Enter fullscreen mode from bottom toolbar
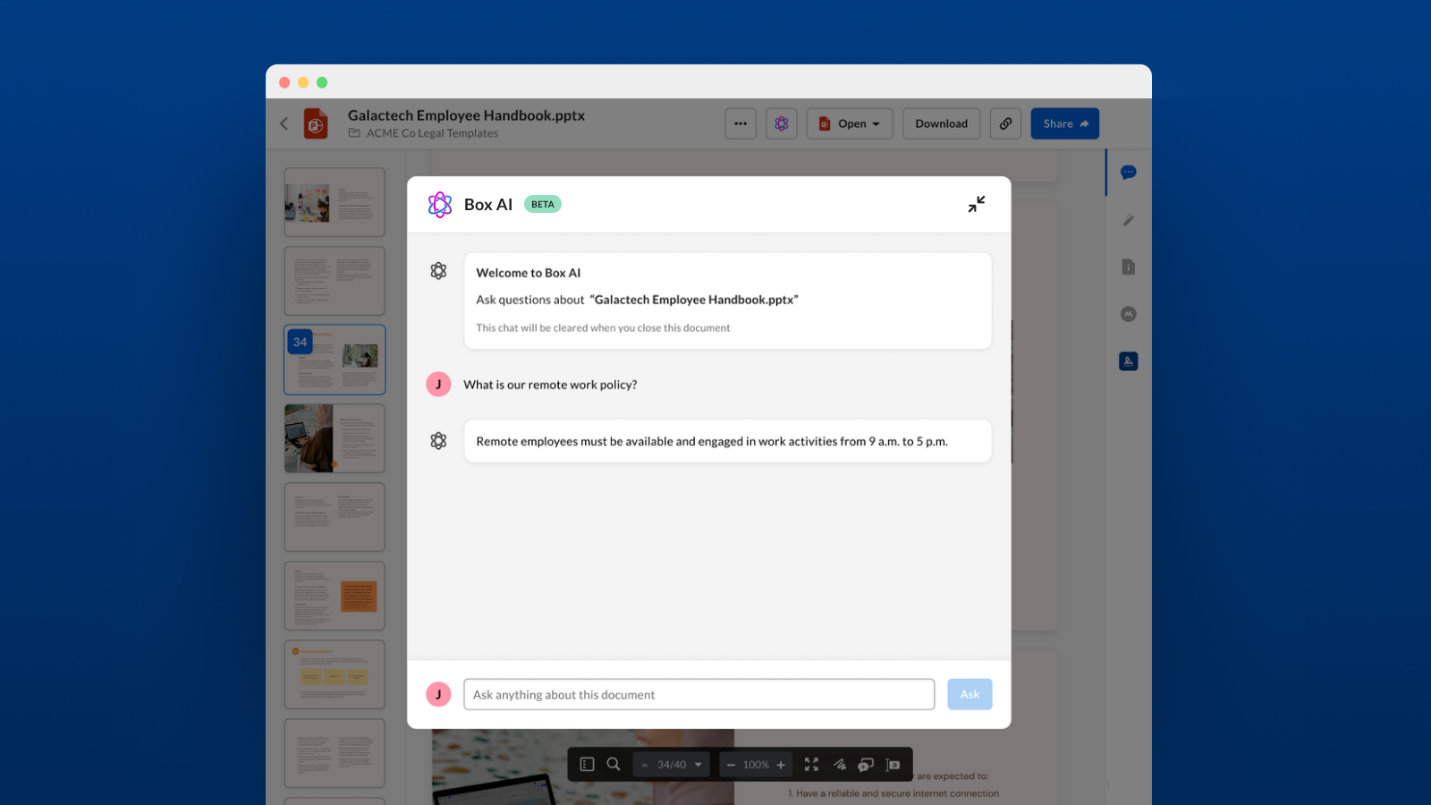The image size is (1431, 805). pos(811,764)
